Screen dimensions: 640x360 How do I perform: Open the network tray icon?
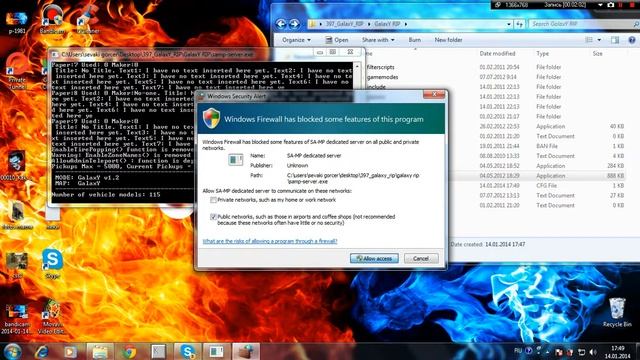582,352
